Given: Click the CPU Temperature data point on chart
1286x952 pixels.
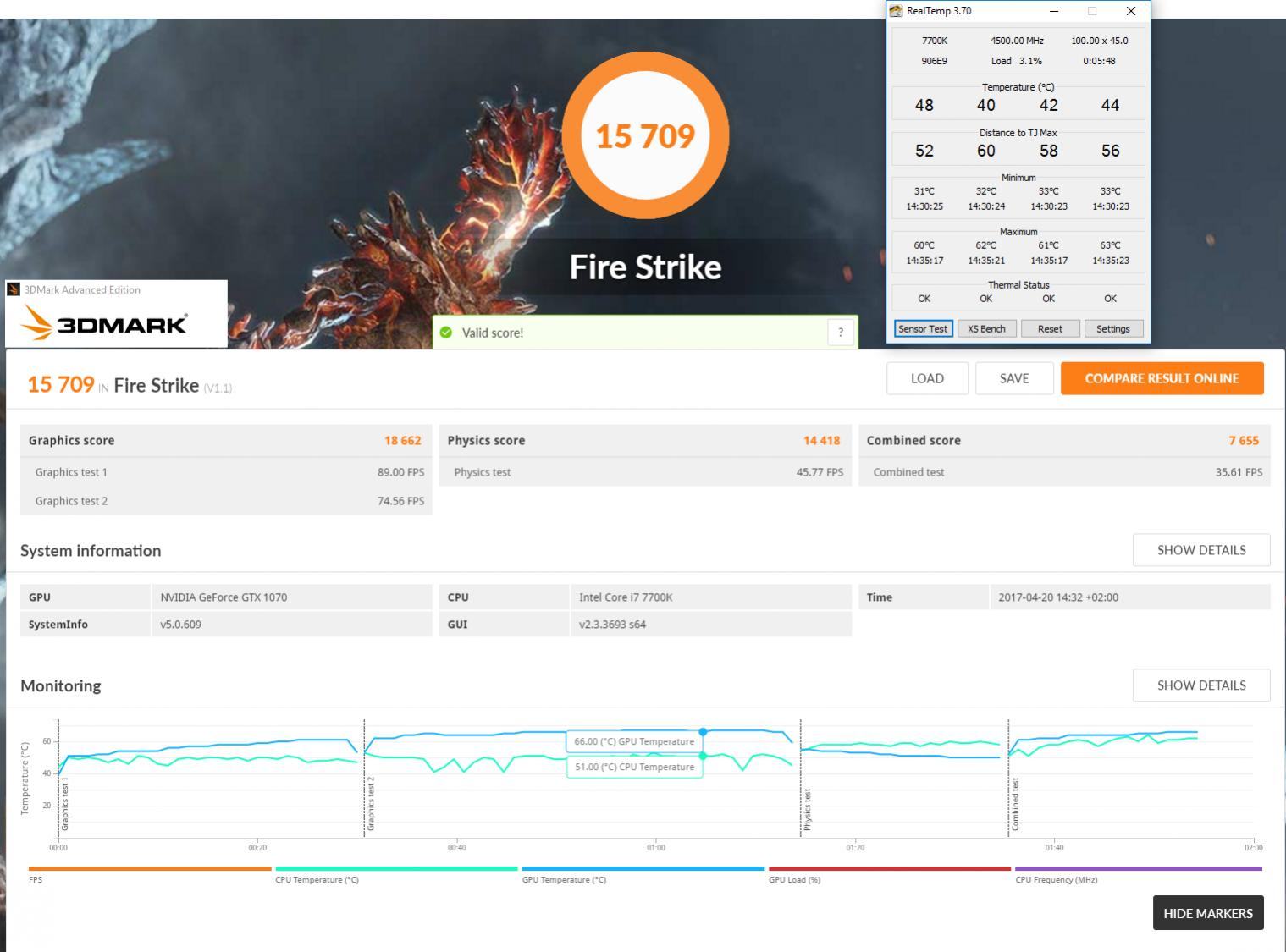Looking at the screenshot, I should (x=703, y=756).
